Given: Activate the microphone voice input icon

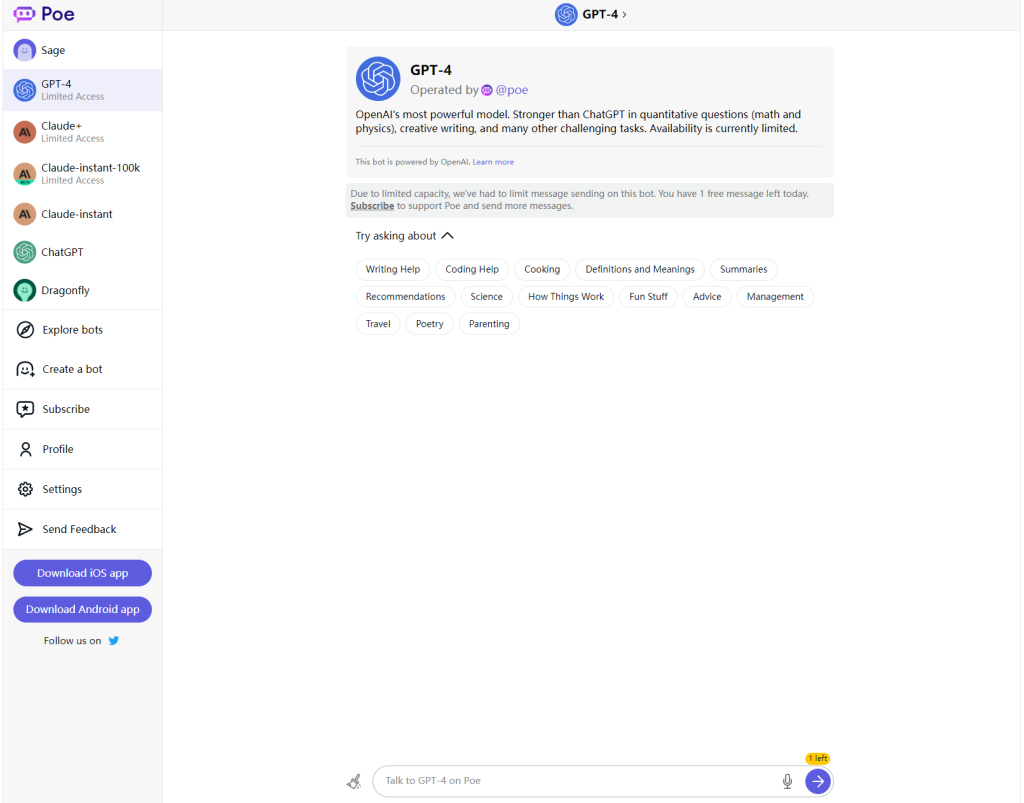Looking at the screenshot, I should click(788, 781).
